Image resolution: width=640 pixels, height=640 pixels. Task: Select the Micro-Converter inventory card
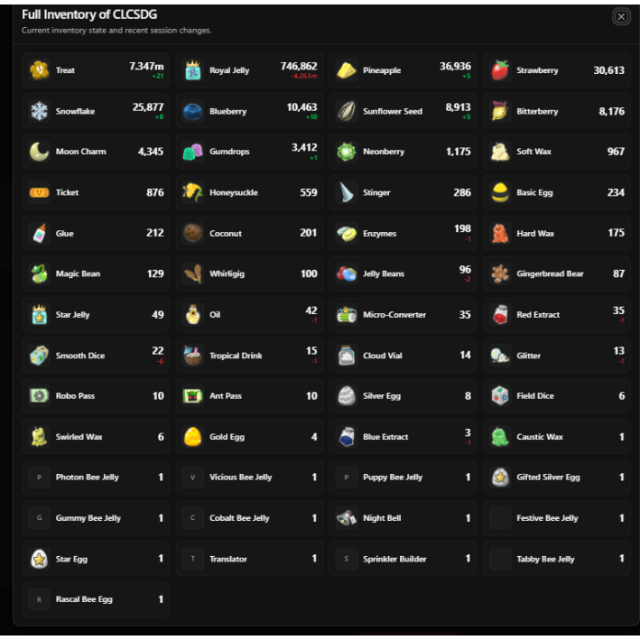[x=403, y=314]
